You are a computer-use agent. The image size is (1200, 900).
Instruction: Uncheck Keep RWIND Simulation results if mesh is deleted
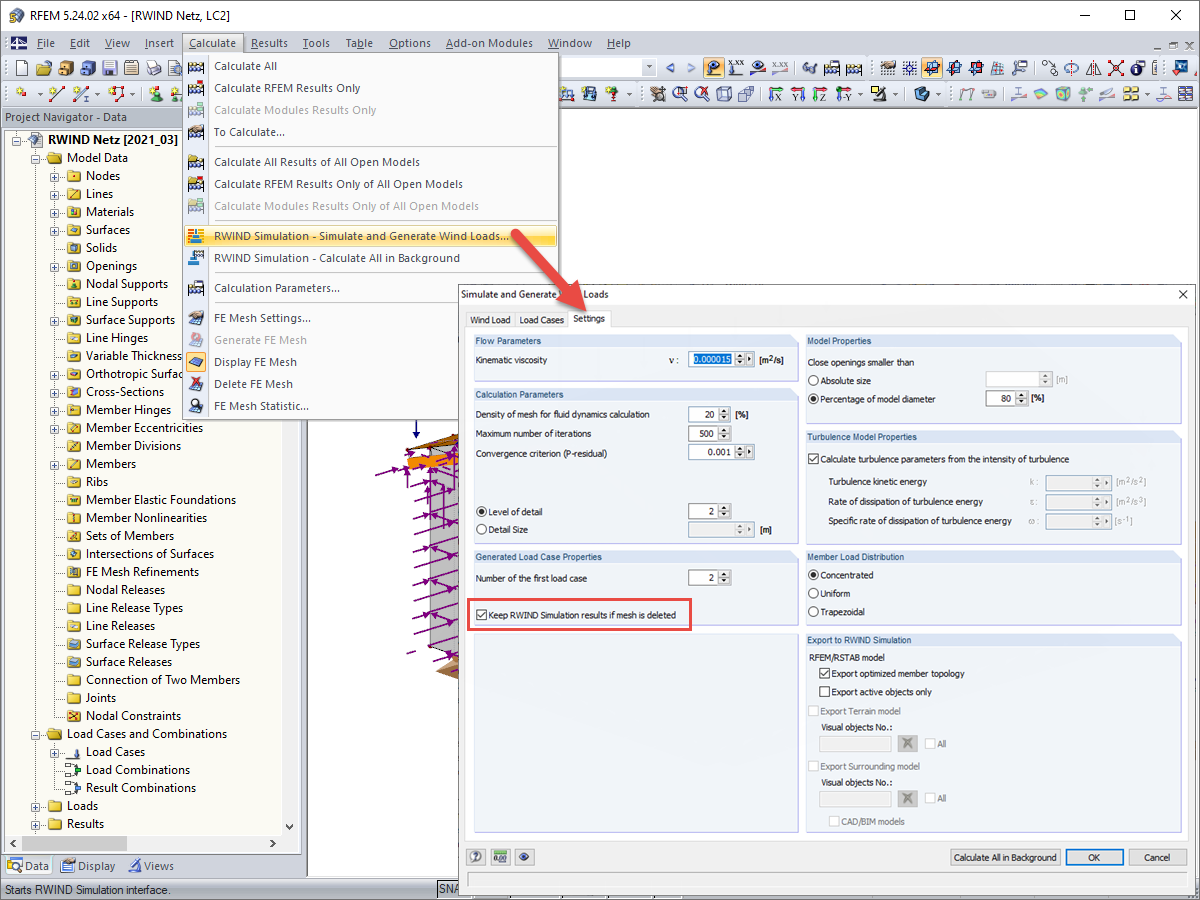coord(483,615)
